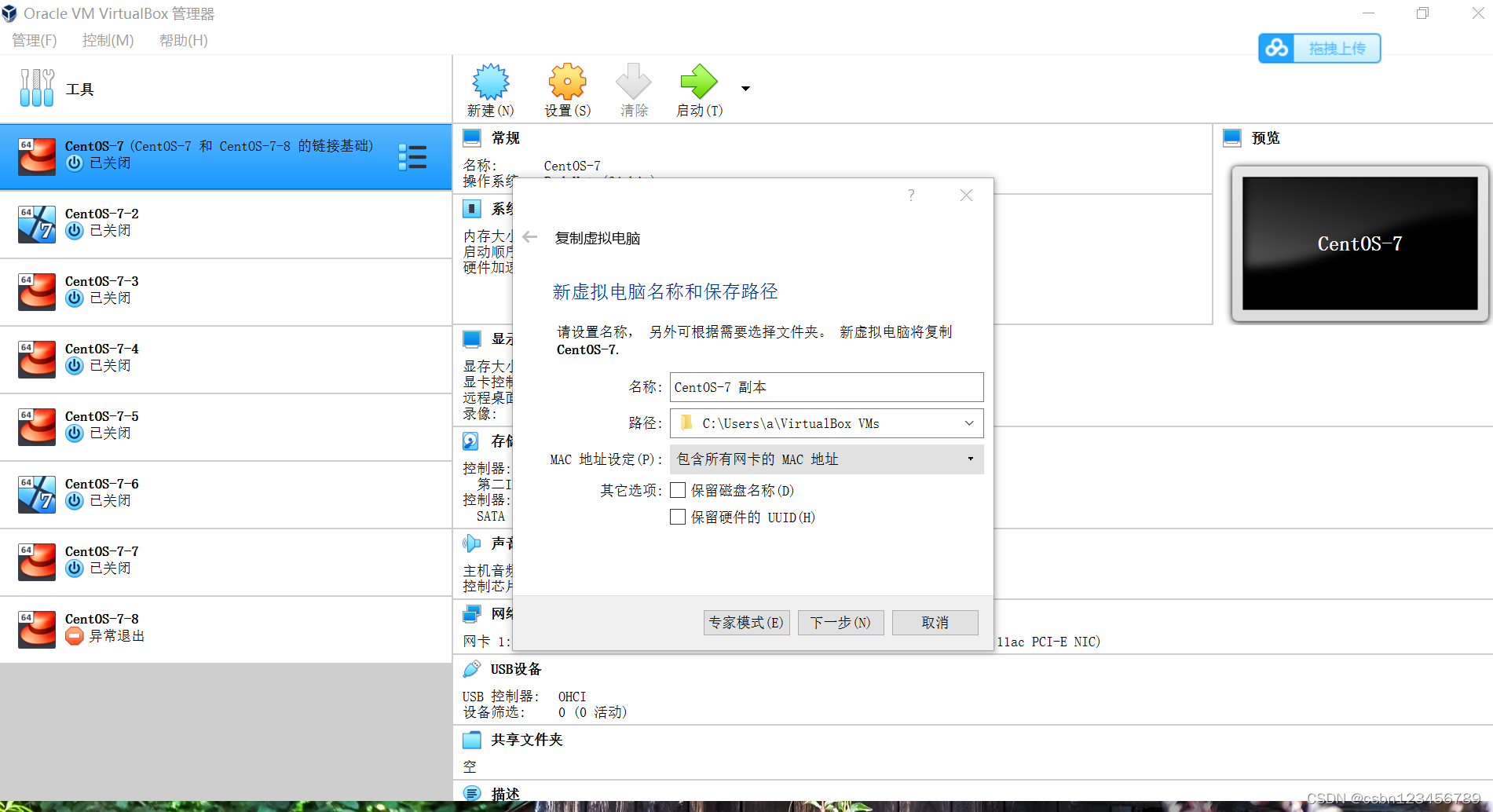Edit the new VM name field

(x=826, y=387)
